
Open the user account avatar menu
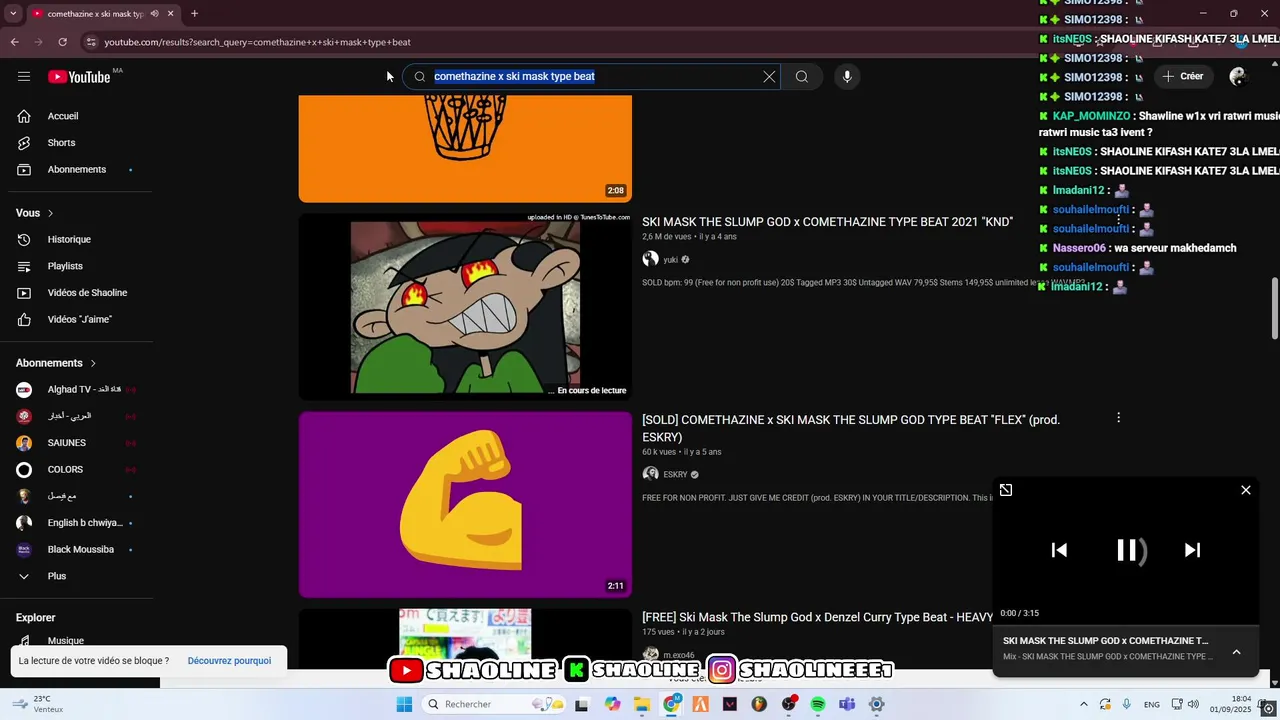click(1238, 77)
